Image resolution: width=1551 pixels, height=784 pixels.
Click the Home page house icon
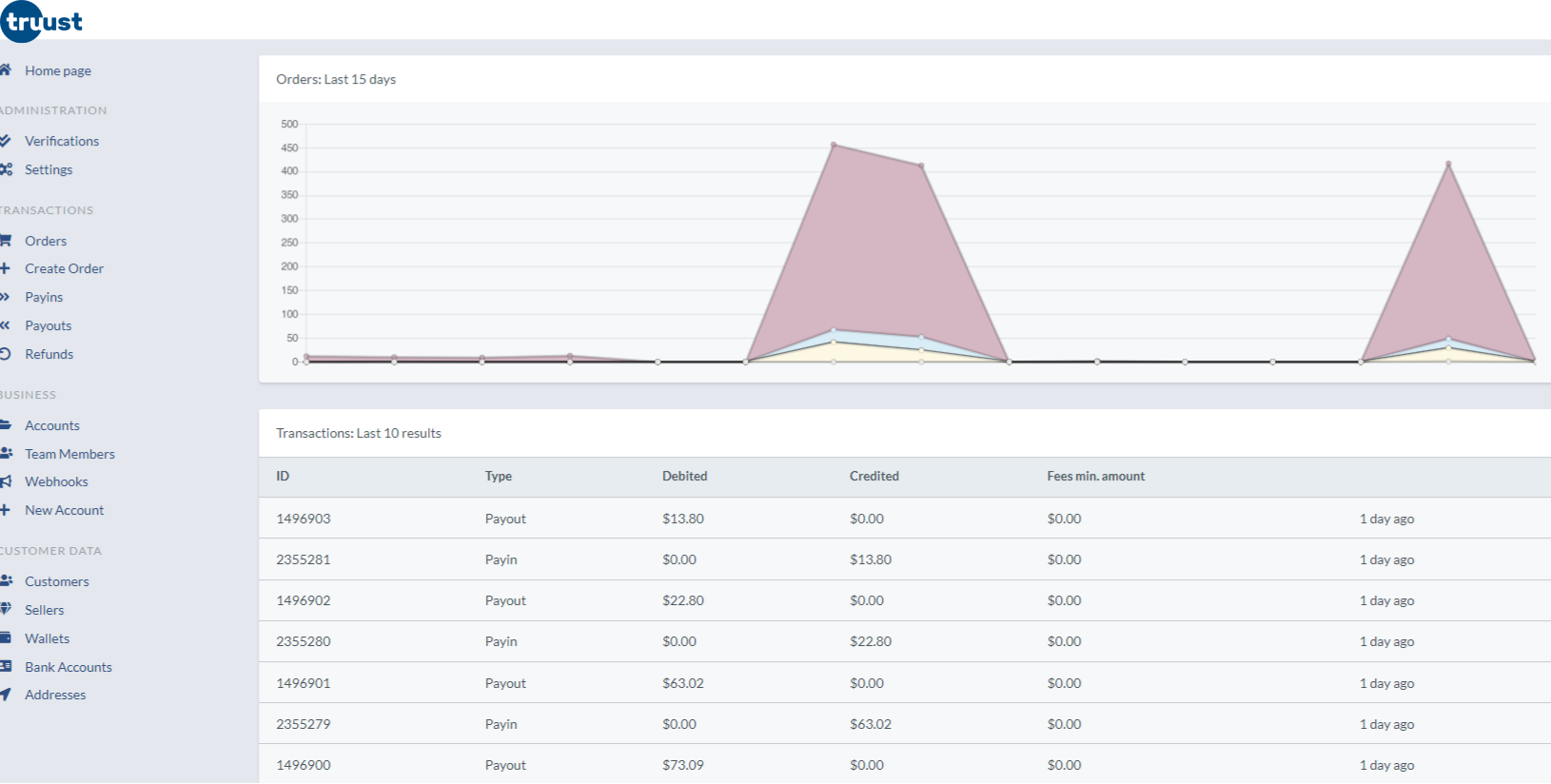[6, 69]
